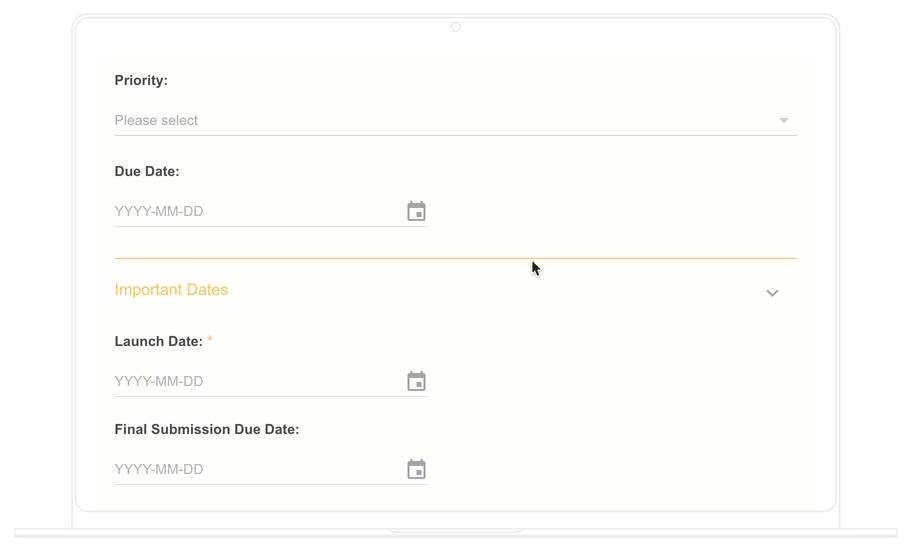915x552 pixels.
Task: Click the yellow divider above Important Dates
Action: coord(455,257)
